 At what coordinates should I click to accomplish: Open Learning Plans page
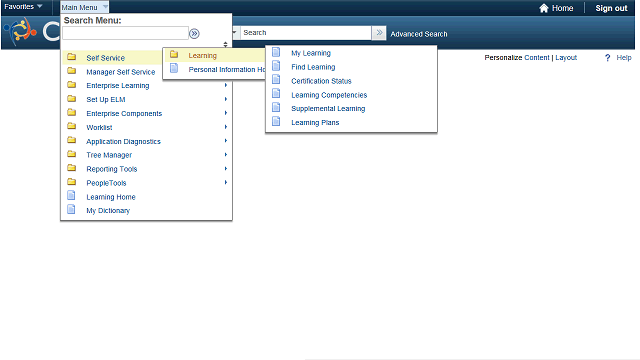[315, 122]
